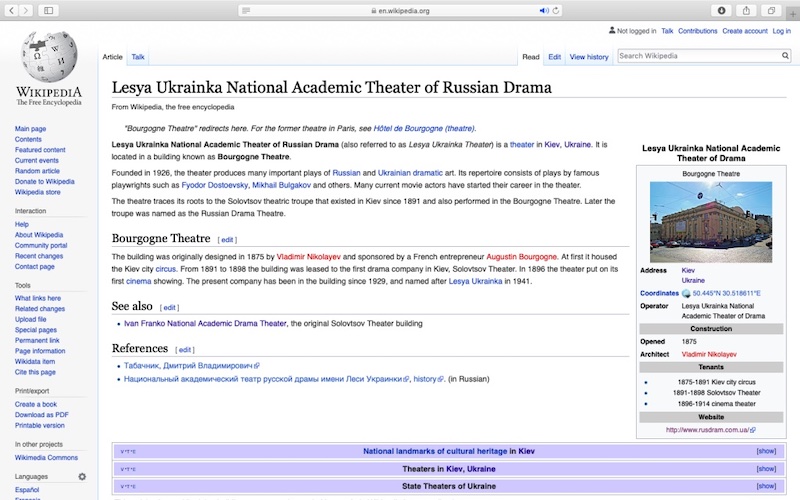
Task: Open Mikhail Bulgakov link
Action: 281,185
